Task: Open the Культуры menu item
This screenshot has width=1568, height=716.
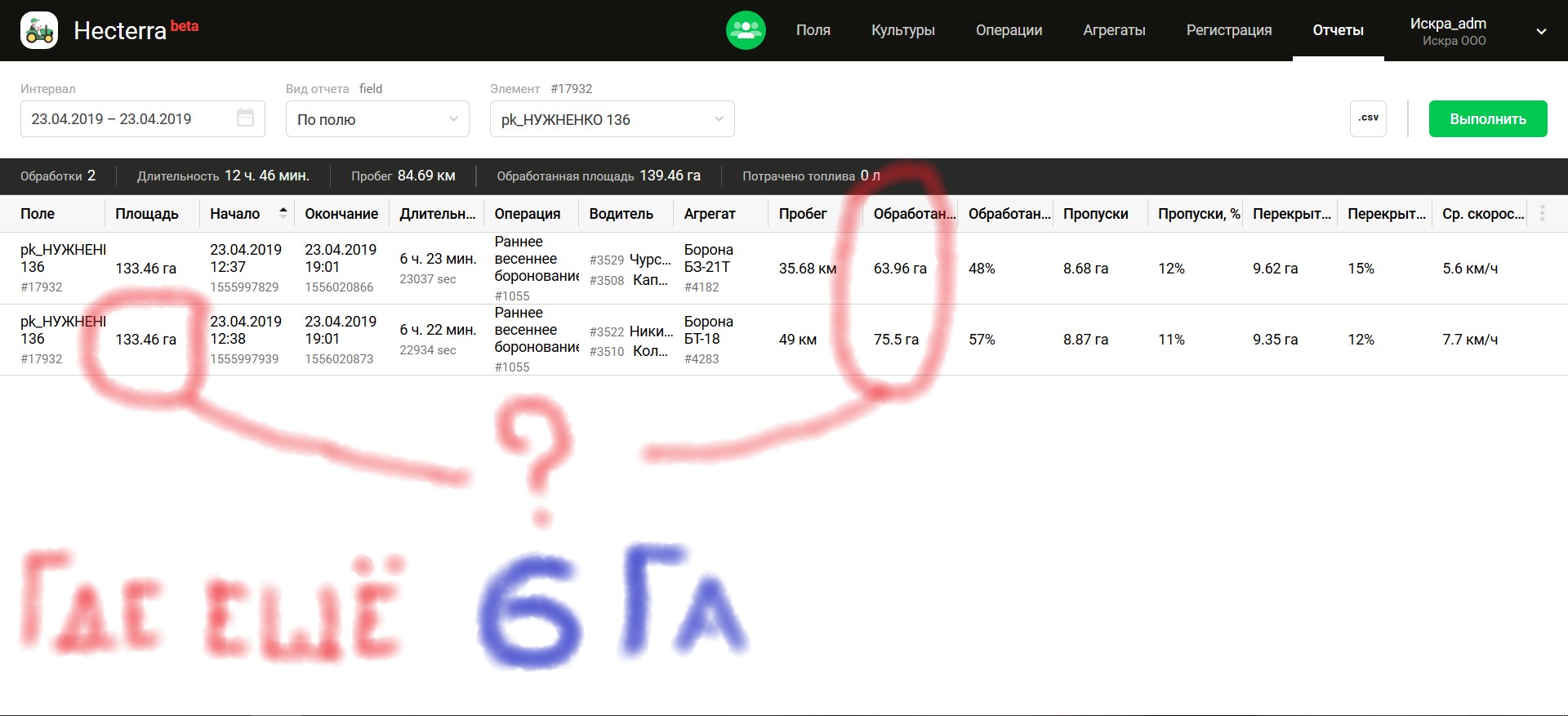Action: pos(902,30)
